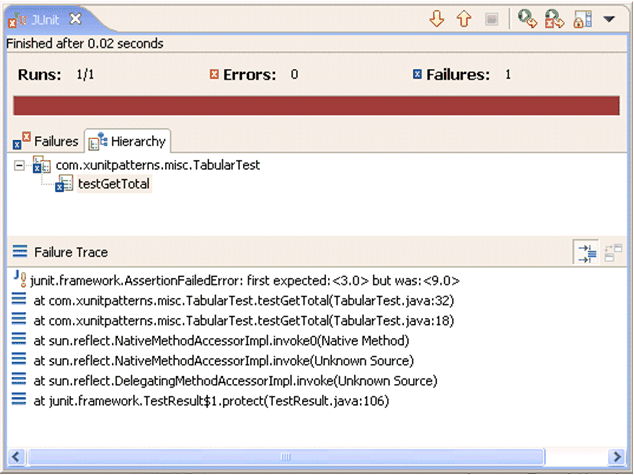Open the JUnit view dropdown menu
Image resolution: width=634 pixels, height=475 pixels.
[x=610, y=18]
